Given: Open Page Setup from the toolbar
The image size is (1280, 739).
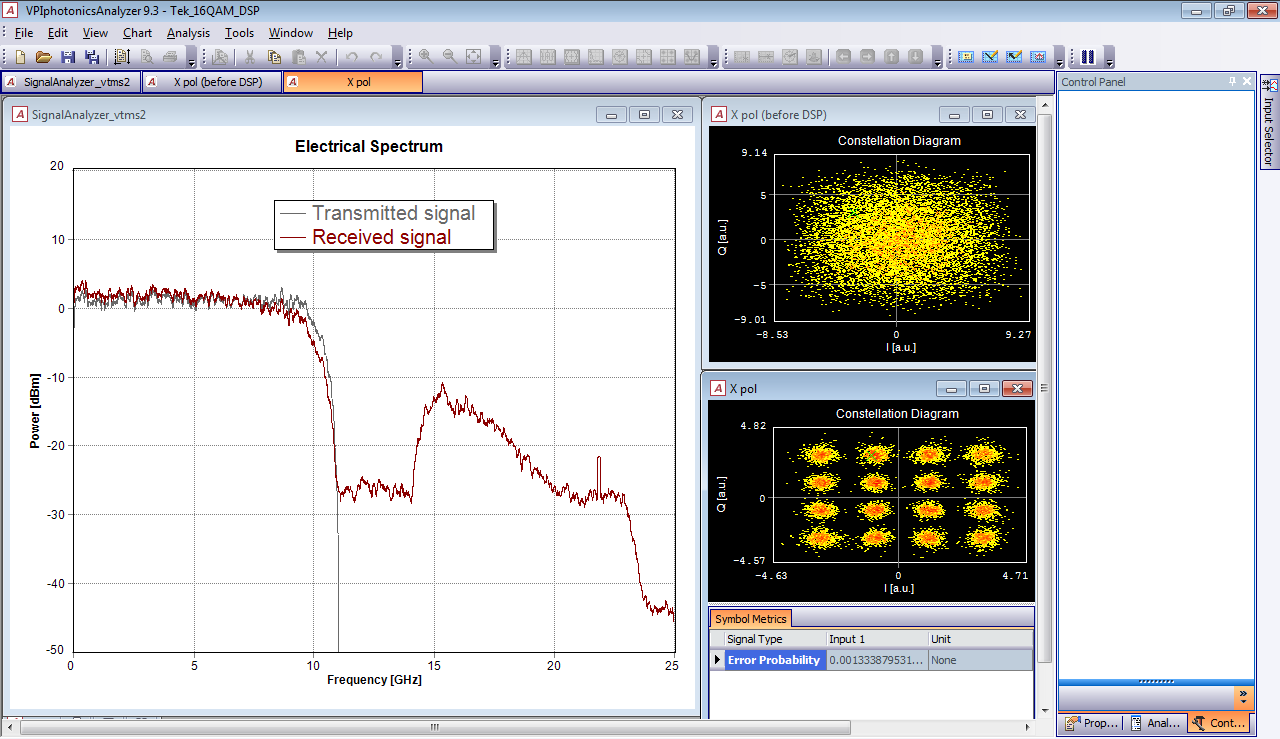Looking at the screenshot, I should coord(123,57).
